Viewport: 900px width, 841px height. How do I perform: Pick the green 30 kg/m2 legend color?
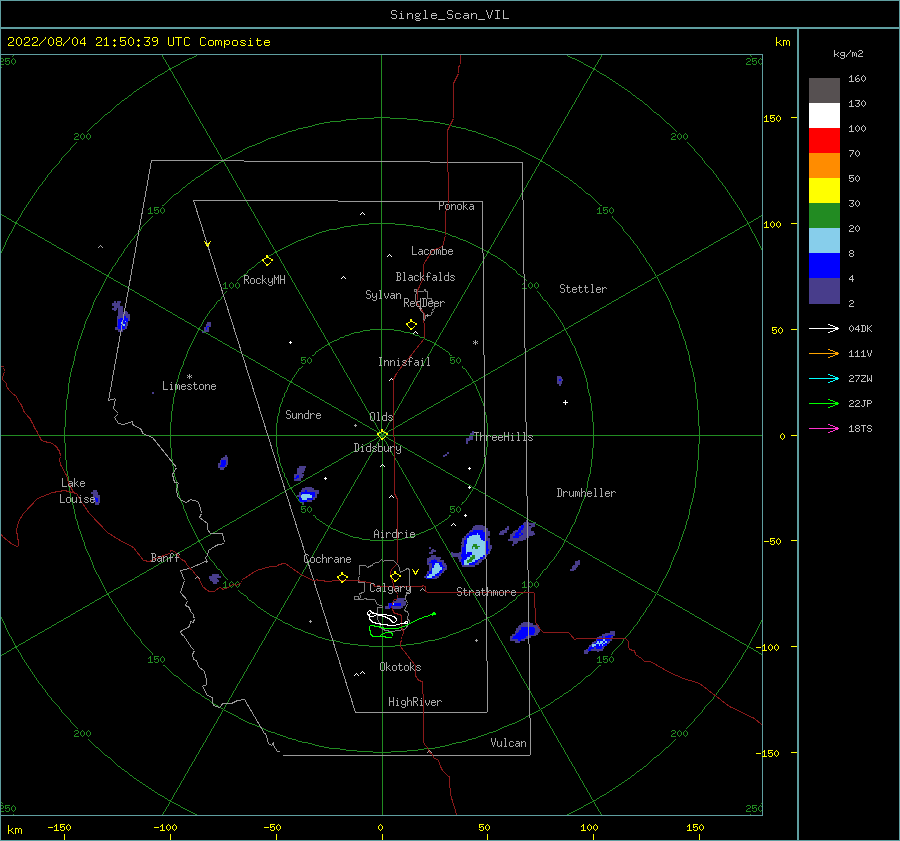(x=824, y=215)
